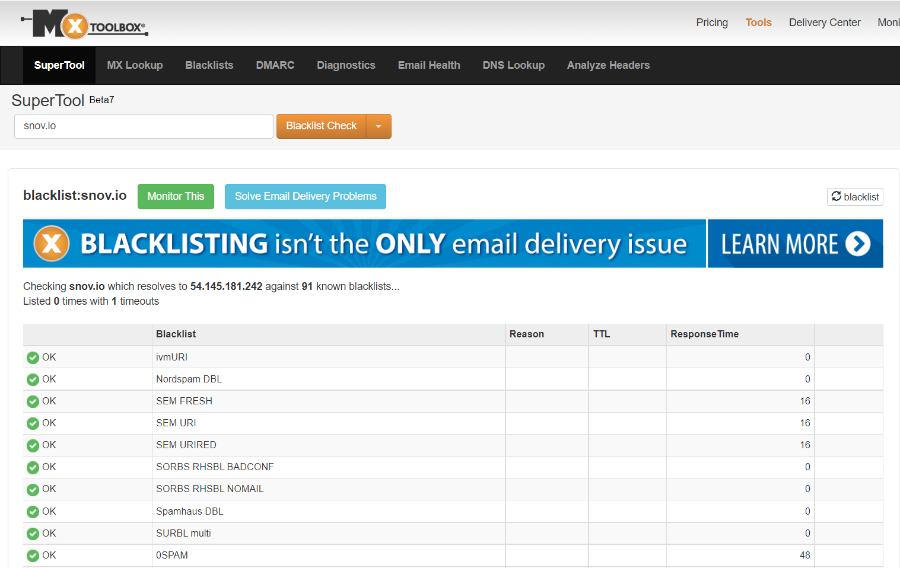Click the Monitor This button

pyautogui.click(x=176, y=196)
